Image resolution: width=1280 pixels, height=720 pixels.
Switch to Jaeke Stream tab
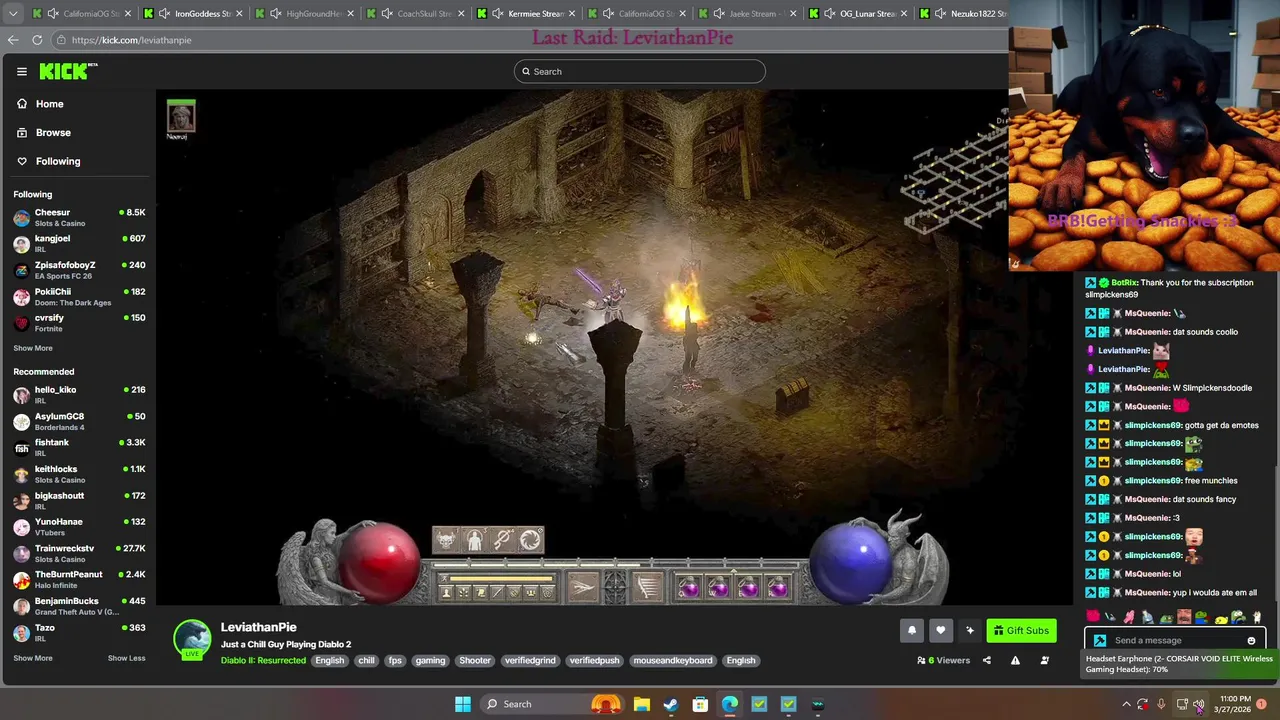(748, 14)
